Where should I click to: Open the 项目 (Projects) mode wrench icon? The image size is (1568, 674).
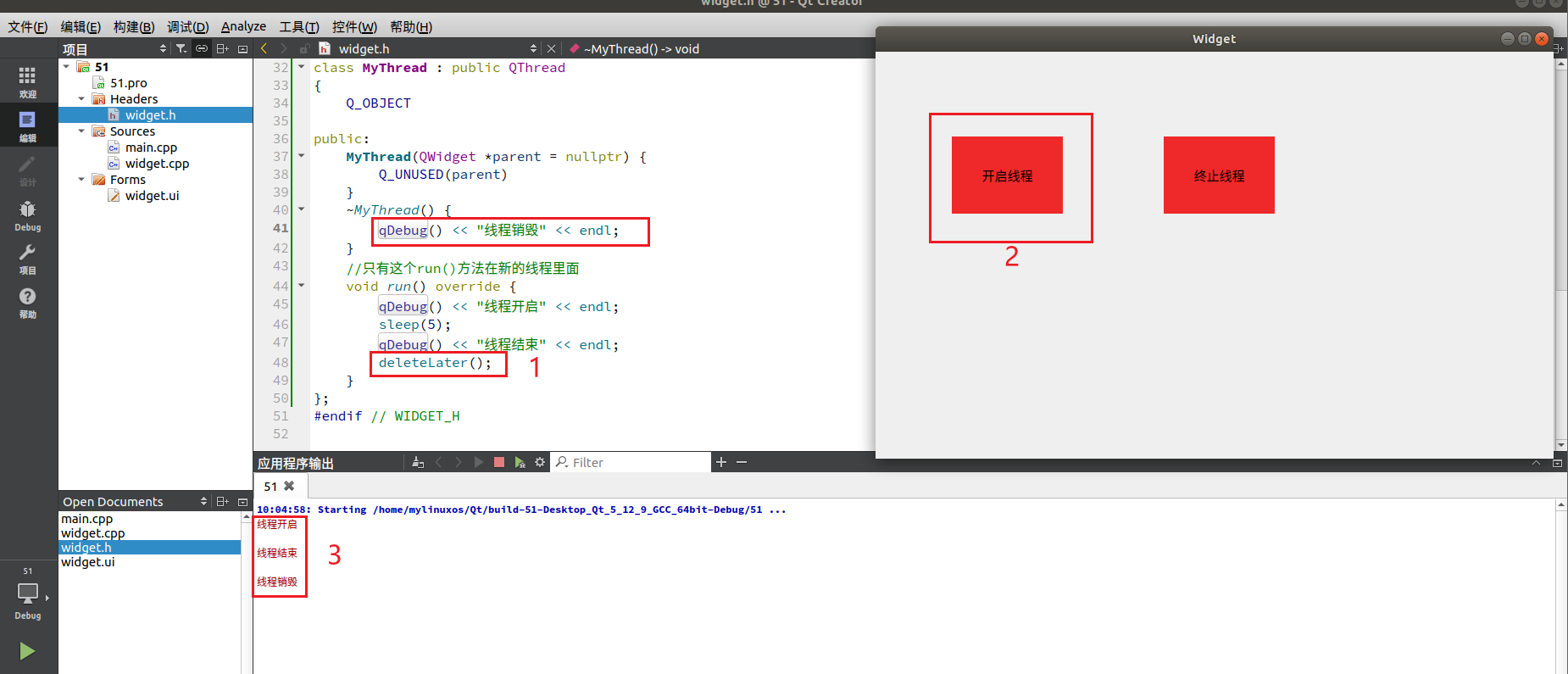[28, 259]
